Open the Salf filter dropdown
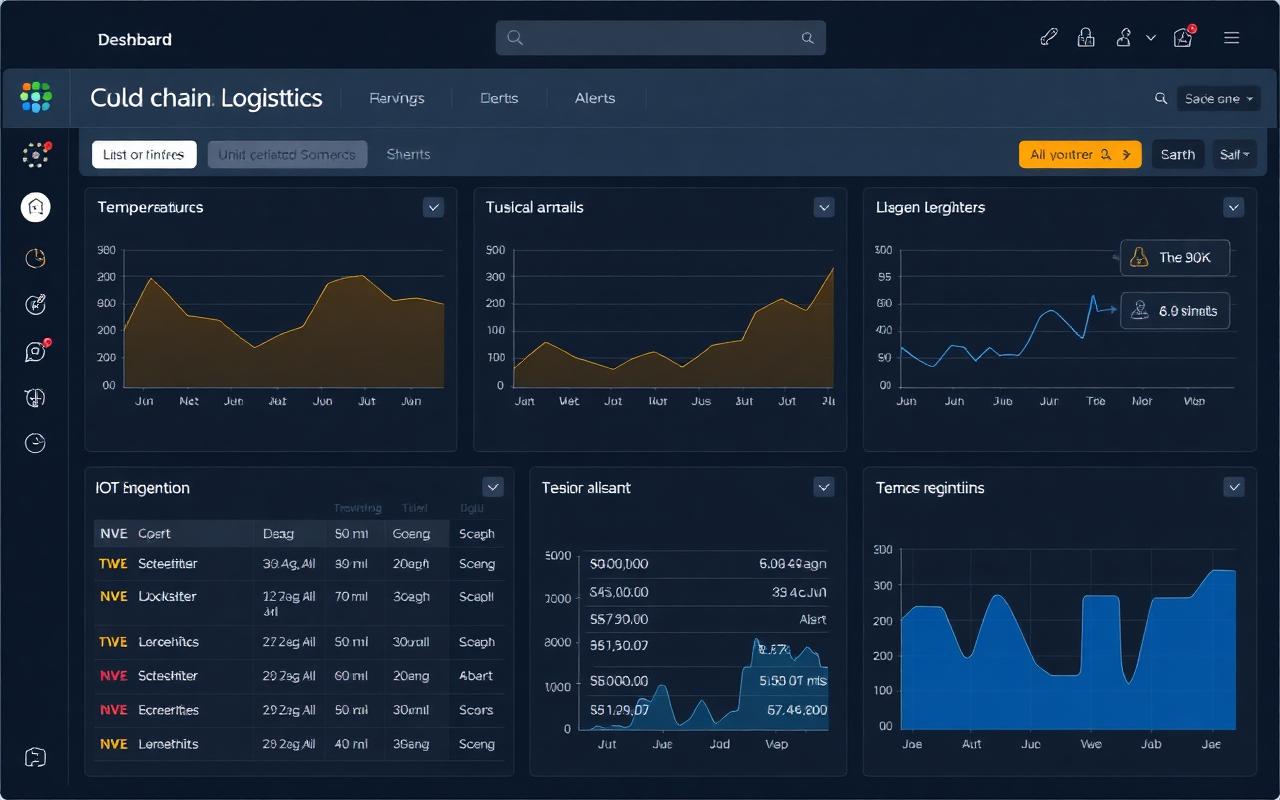The width and height of the screenshot is (1280, 800). point(1235,154)
